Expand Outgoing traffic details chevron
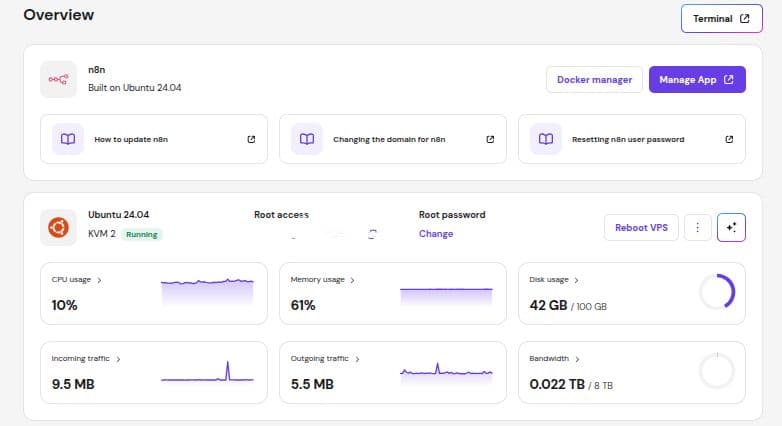 click(x=357, y=359)
